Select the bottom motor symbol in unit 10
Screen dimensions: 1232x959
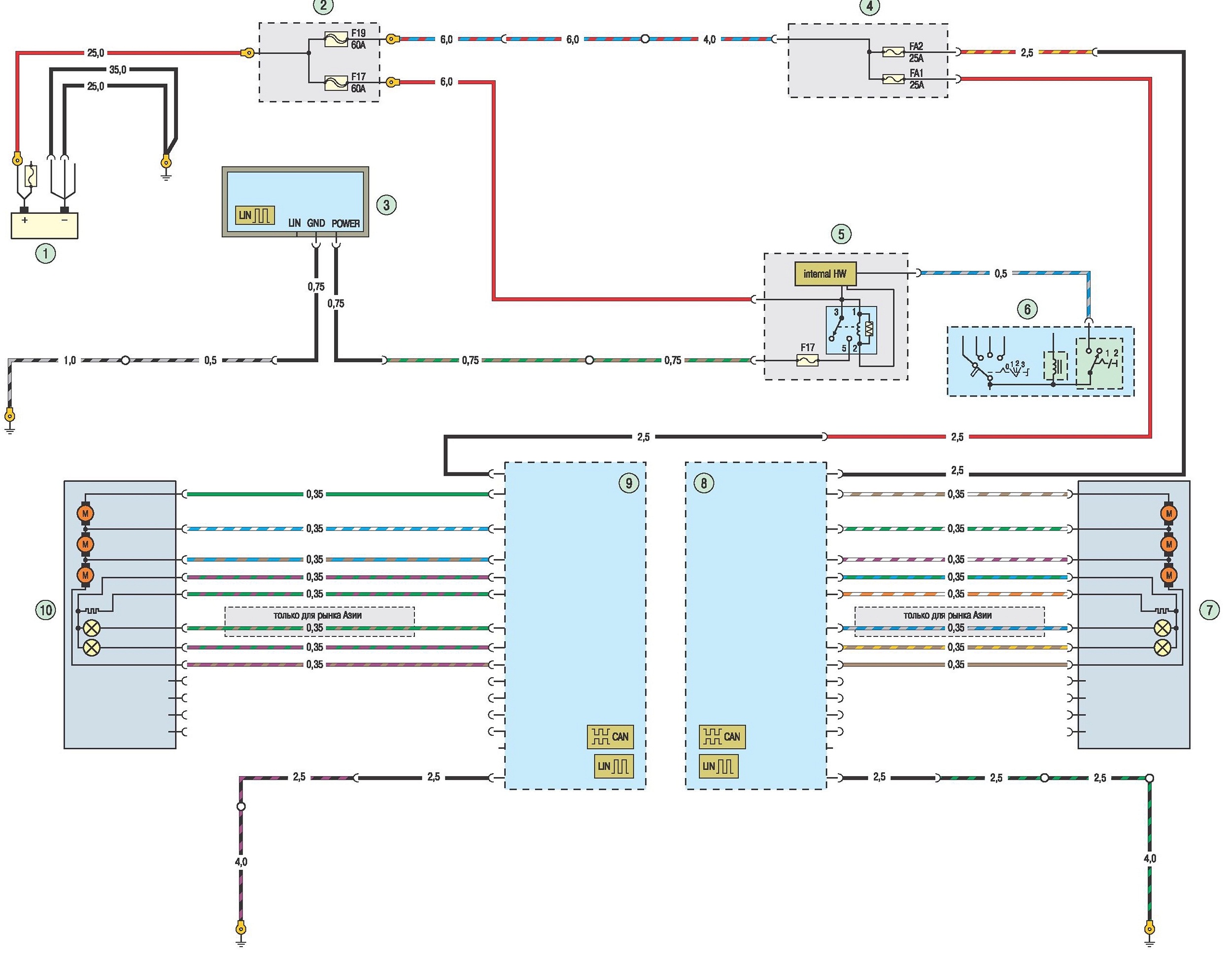(85, 575)
